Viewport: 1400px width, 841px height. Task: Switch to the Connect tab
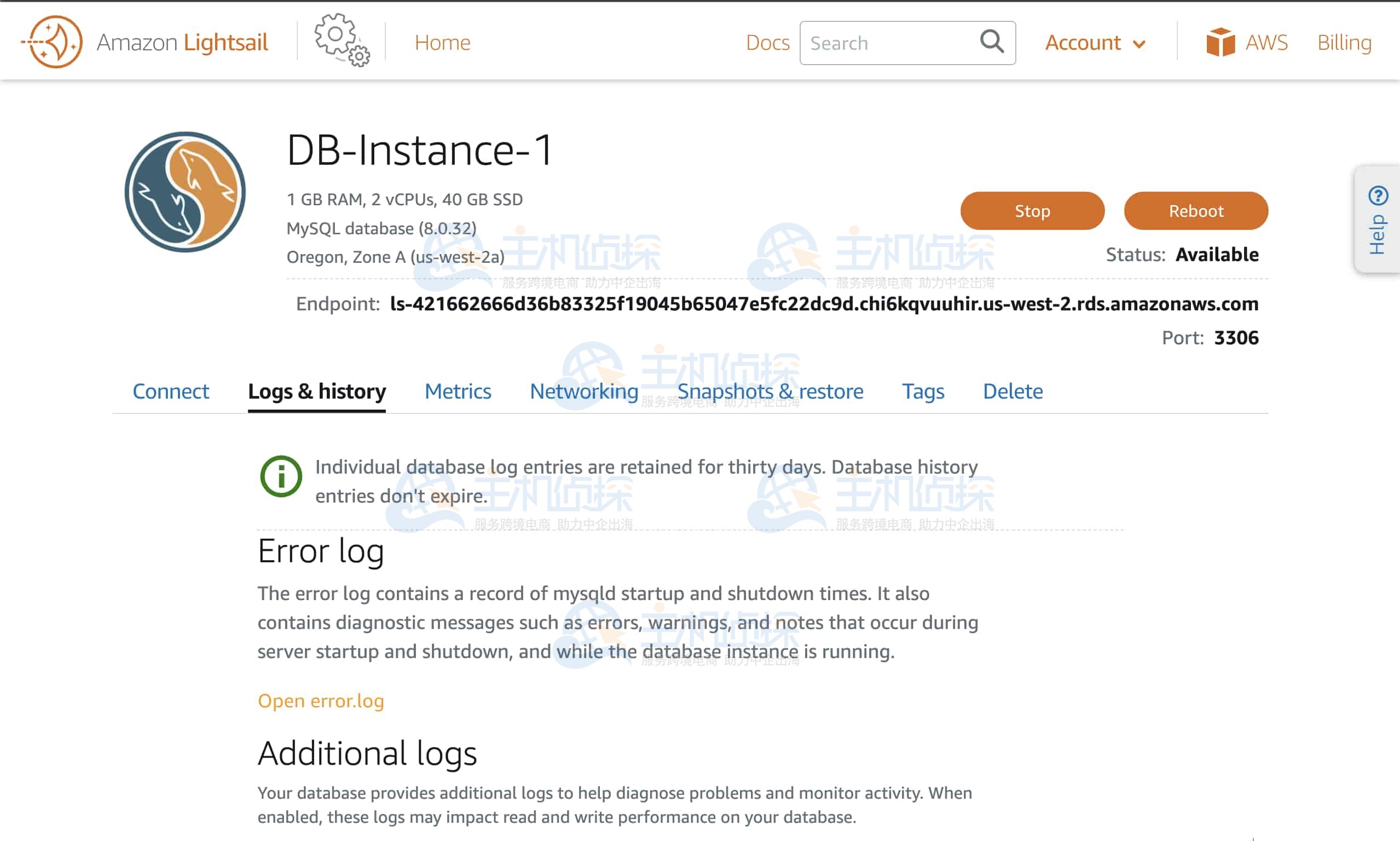[170, 391]
